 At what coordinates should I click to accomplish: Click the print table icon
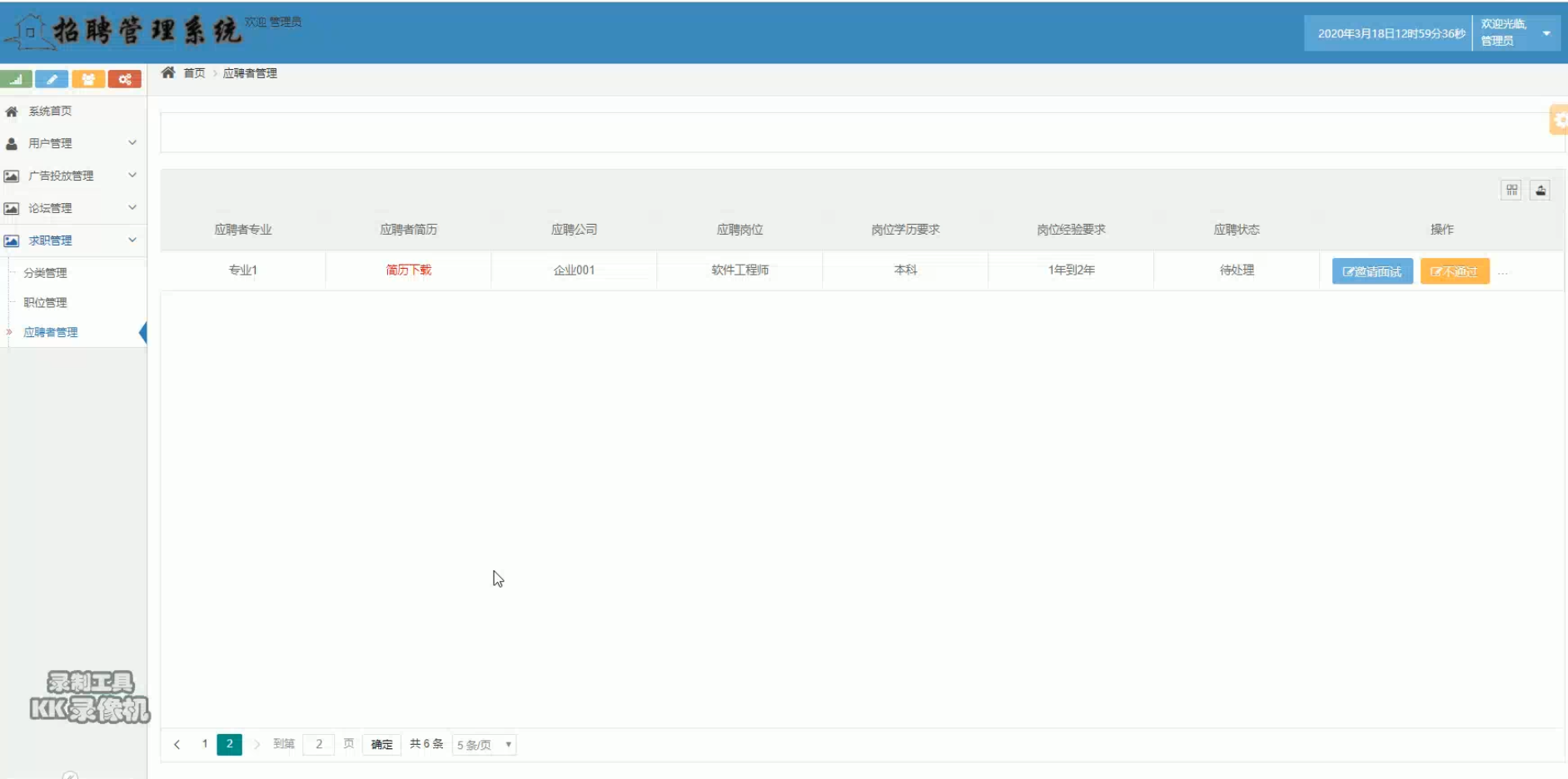1541,190
